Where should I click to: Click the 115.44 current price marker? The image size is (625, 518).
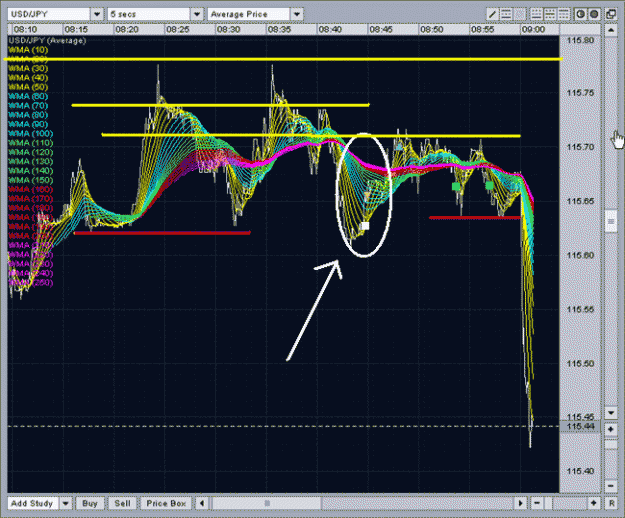coord(580,426)
